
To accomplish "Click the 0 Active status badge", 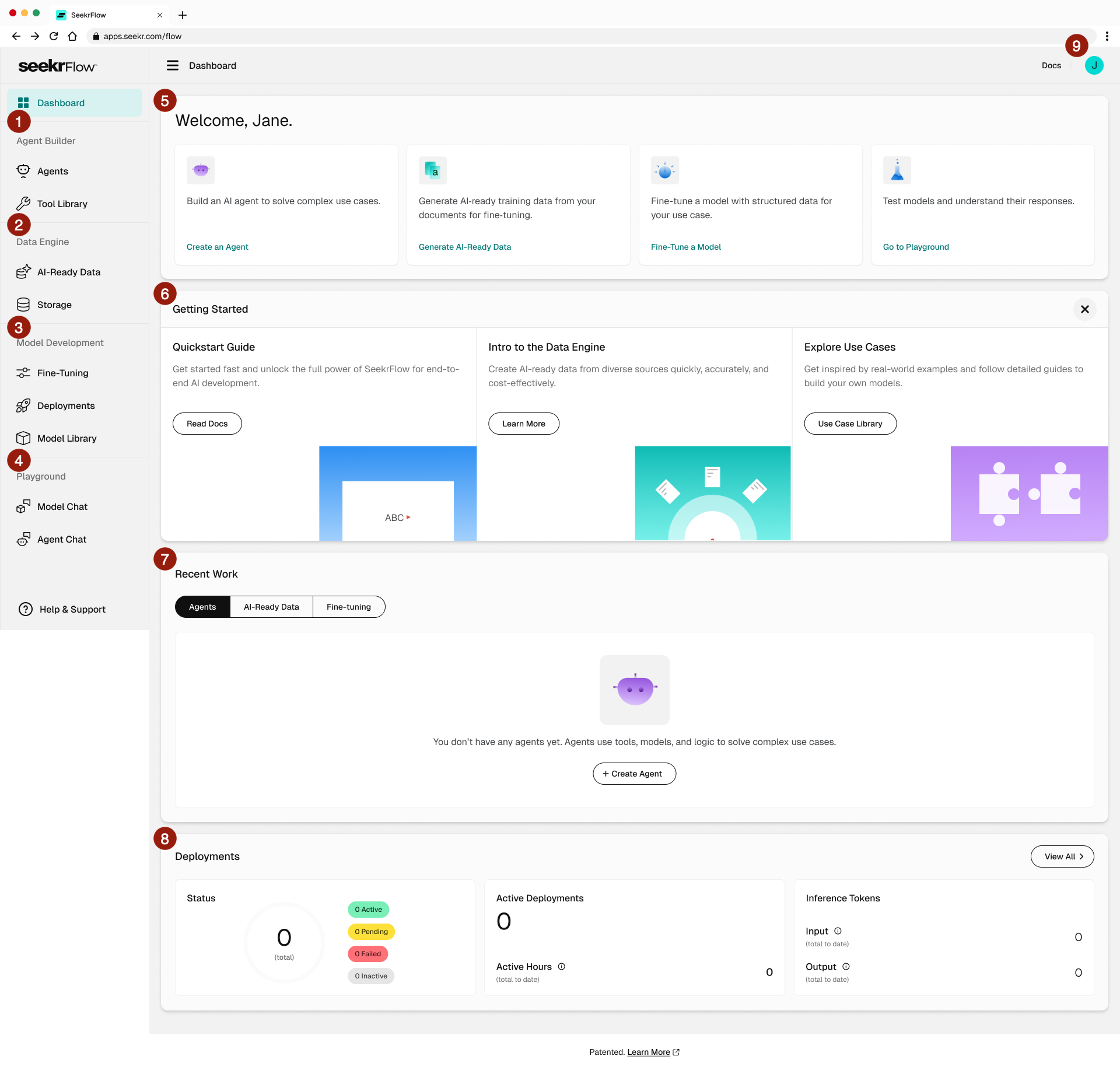I will click(x=368, y=909).
